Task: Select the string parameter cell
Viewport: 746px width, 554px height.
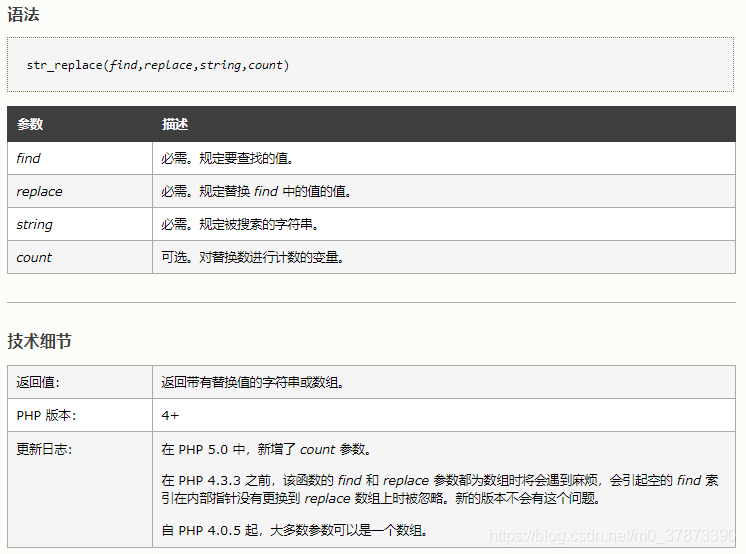Action: tap(80, 224)
